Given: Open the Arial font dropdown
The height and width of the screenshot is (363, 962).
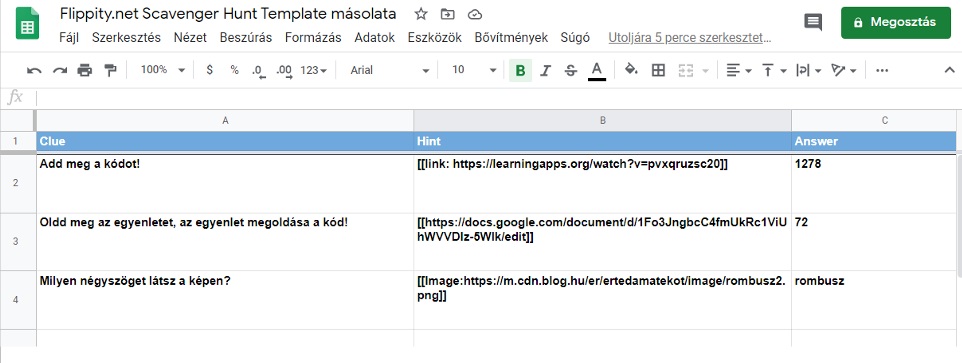Looking at the screenshot, I should point(390,71).
